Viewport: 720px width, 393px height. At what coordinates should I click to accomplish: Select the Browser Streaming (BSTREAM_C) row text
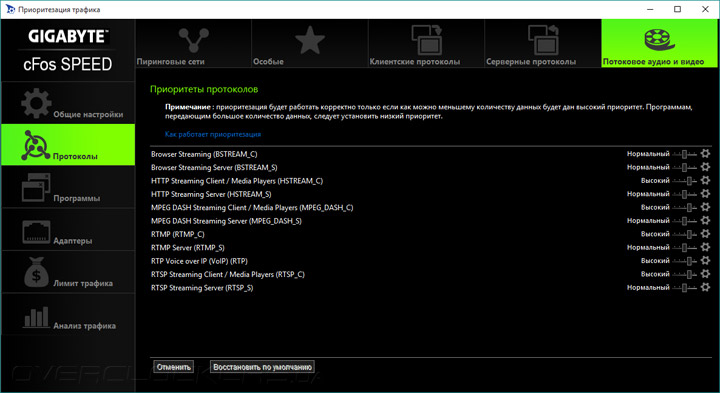click(x=204, y=154)
